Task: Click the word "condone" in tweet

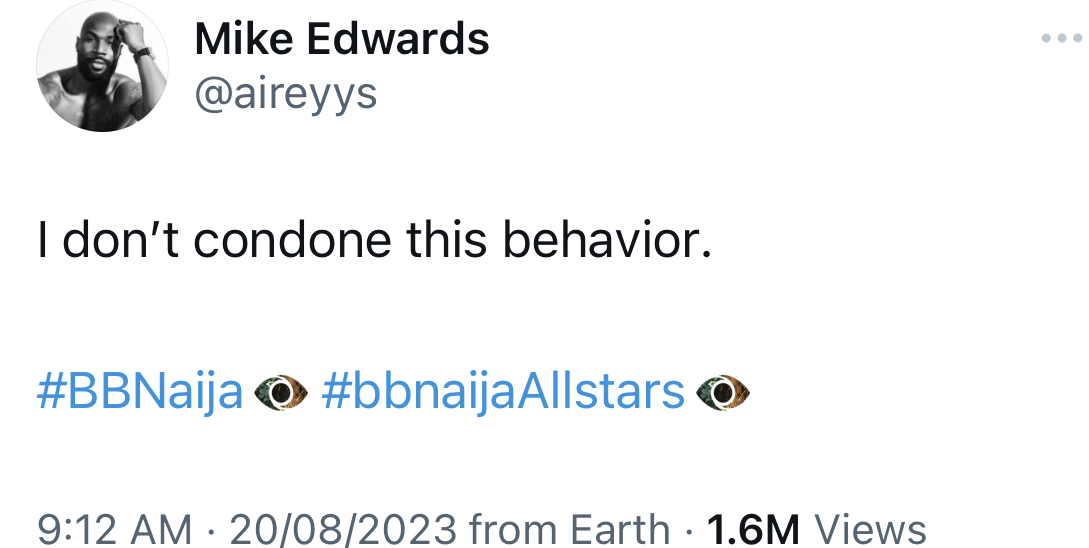Action: tap(292, 240)
